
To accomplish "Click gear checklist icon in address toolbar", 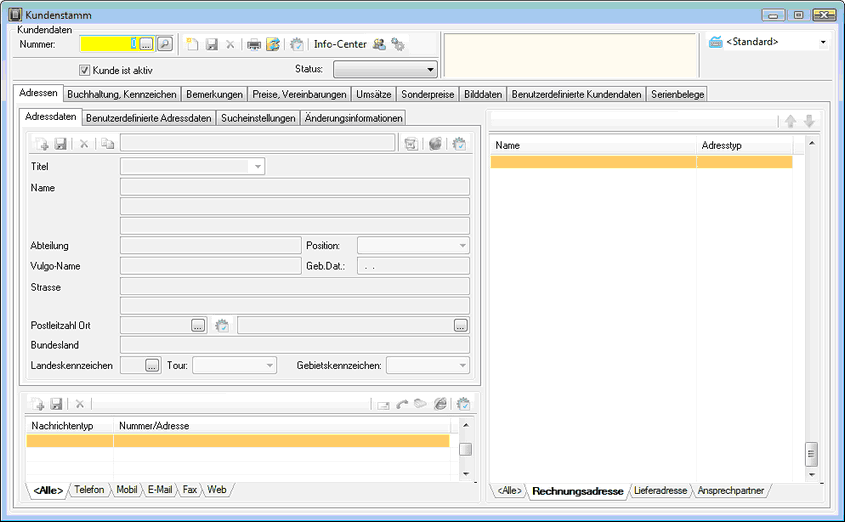I will pos(459,144).
